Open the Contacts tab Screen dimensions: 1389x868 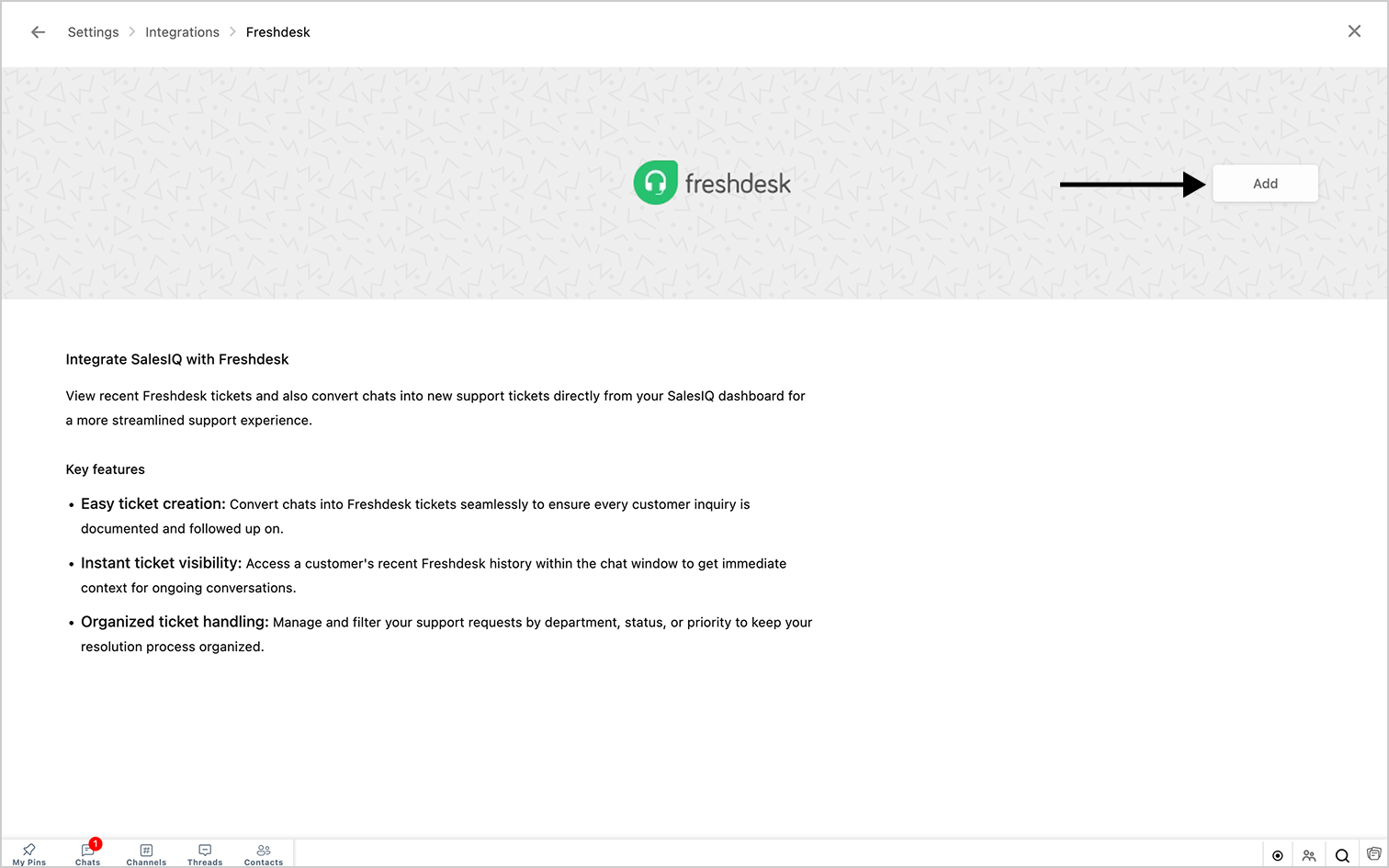click(x=264, y=854)
